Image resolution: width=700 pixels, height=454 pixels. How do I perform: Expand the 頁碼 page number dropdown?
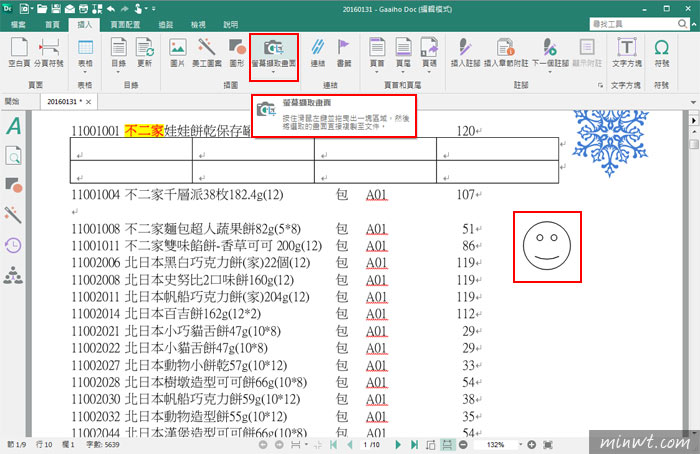[429, 73]
